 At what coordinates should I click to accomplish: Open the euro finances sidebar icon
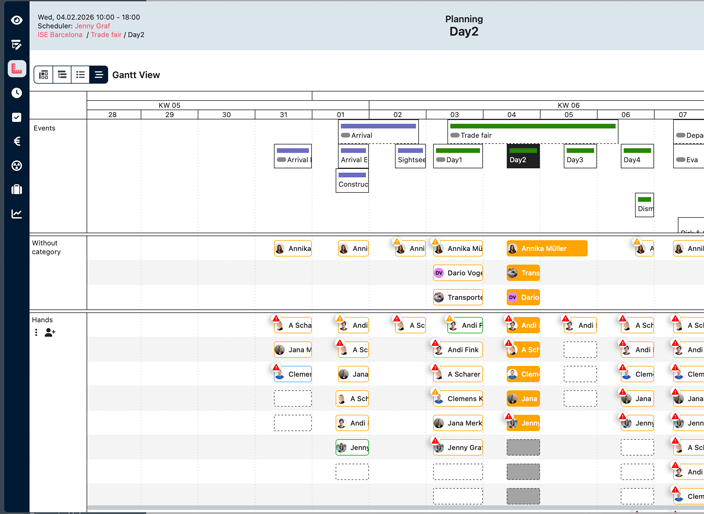coord(16,141)
